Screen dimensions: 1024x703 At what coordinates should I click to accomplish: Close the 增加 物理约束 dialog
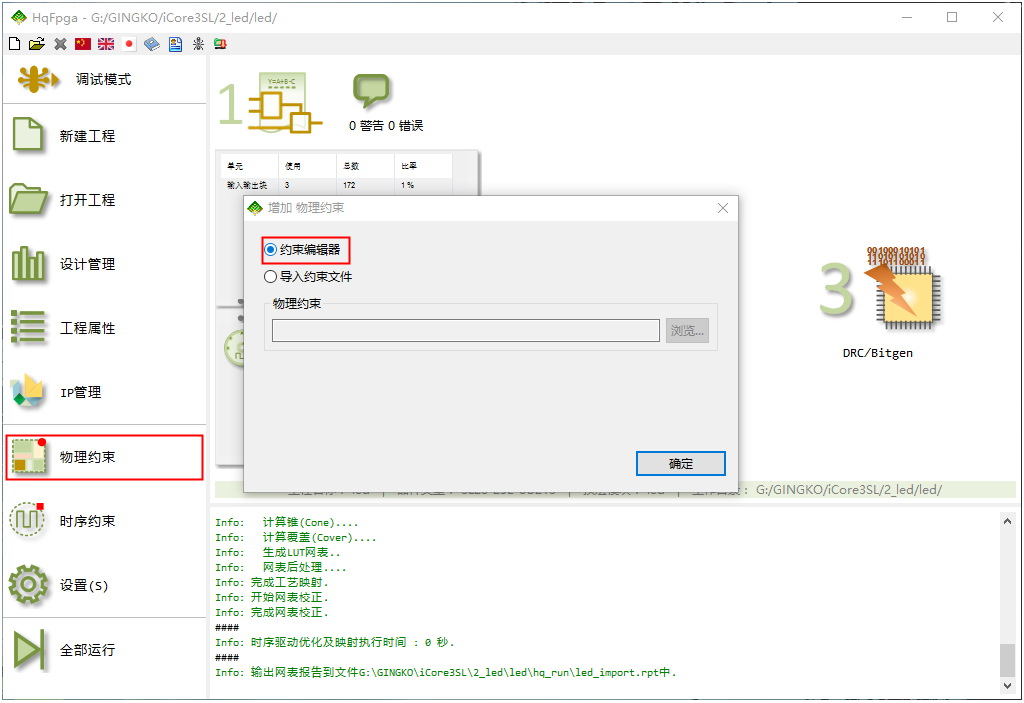tap(723, 208)
